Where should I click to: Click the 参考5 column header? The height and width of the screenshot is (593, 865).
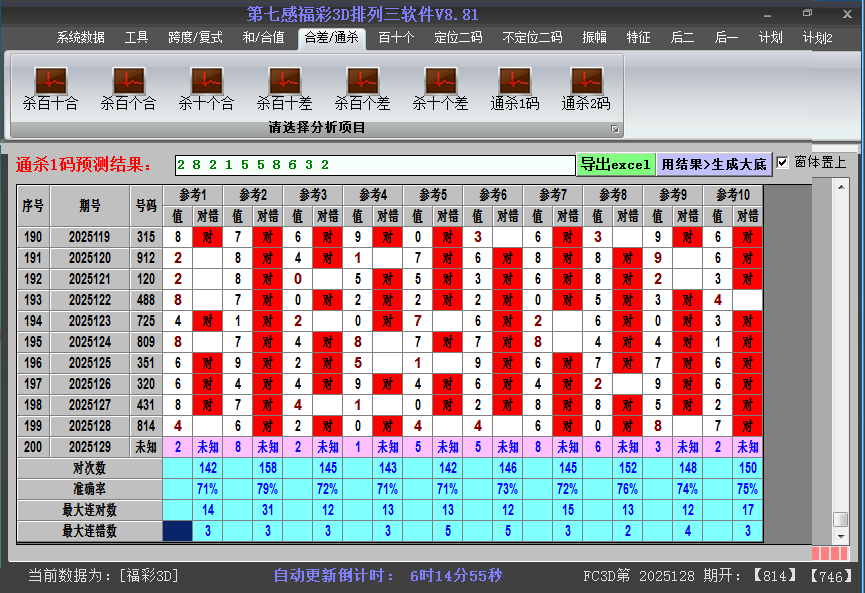[x=433, y=195]
